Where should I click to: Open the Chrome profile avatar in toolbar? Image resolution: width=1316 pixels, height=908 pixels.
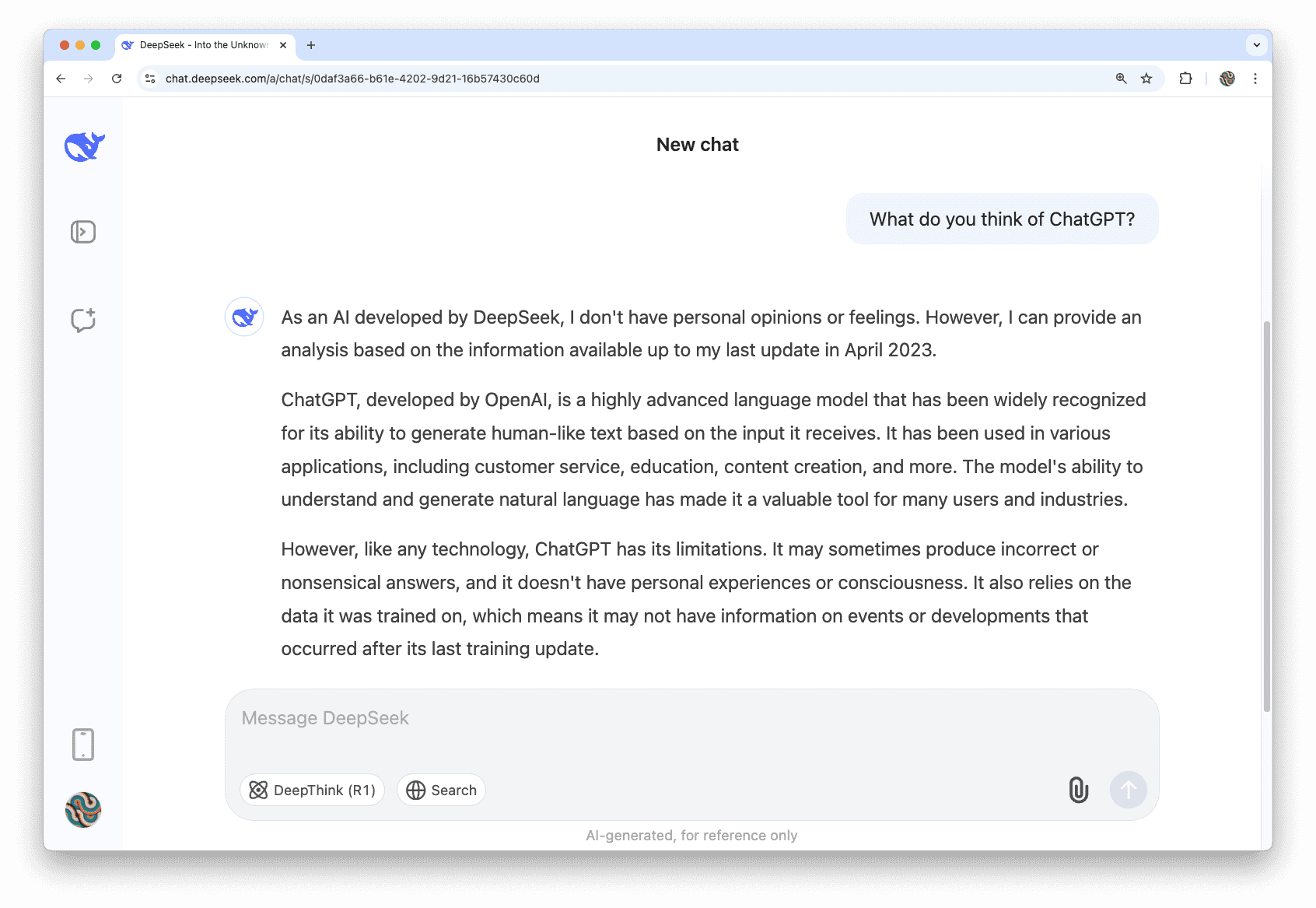(x=1227, y=79)
